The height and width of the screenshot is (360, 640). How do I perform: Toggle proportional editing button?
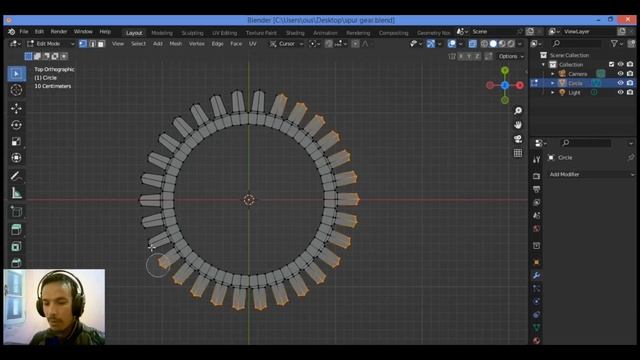click(x=355, y=44)
